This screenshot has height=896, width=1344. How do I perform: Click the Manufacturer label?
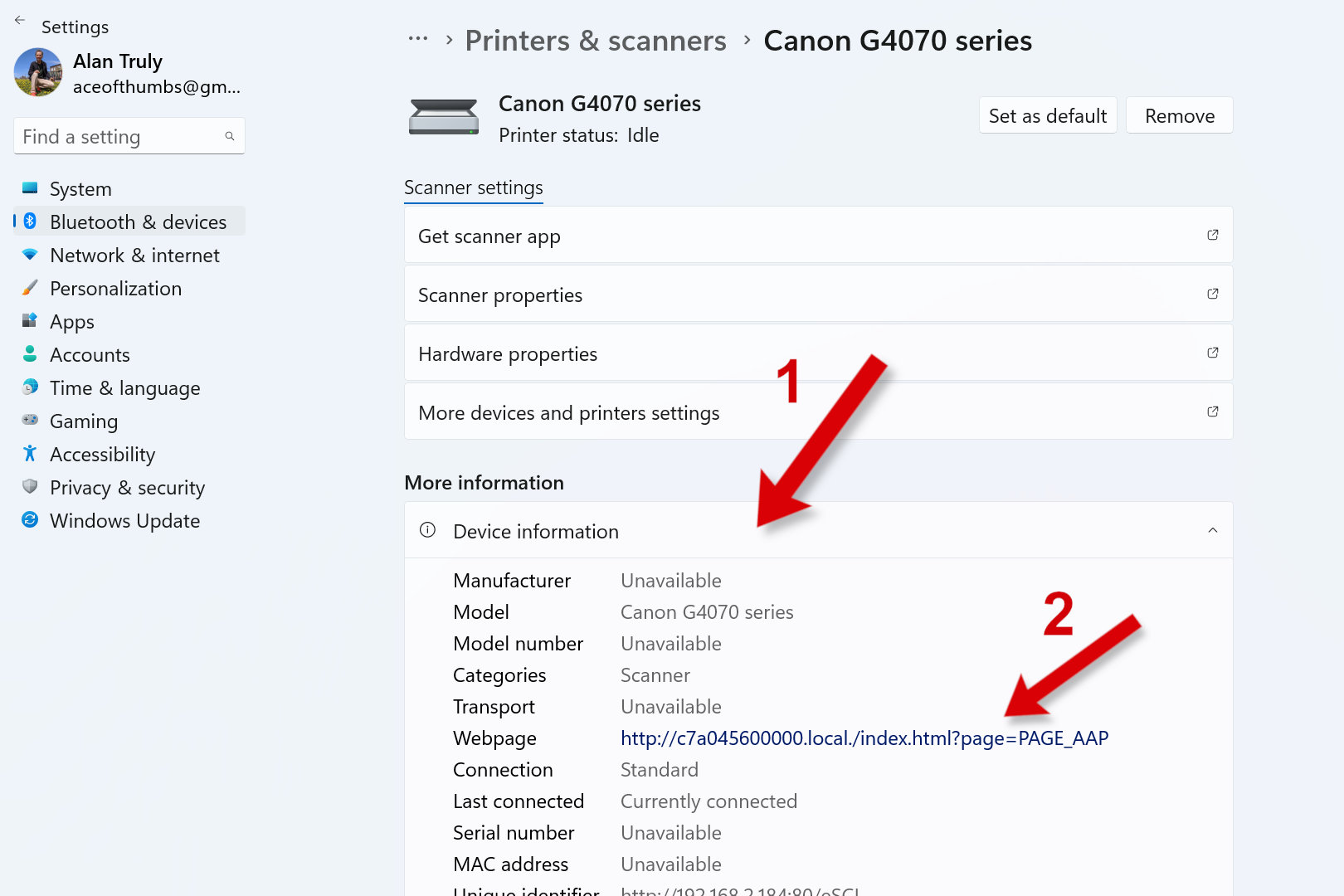coord(512,581)
